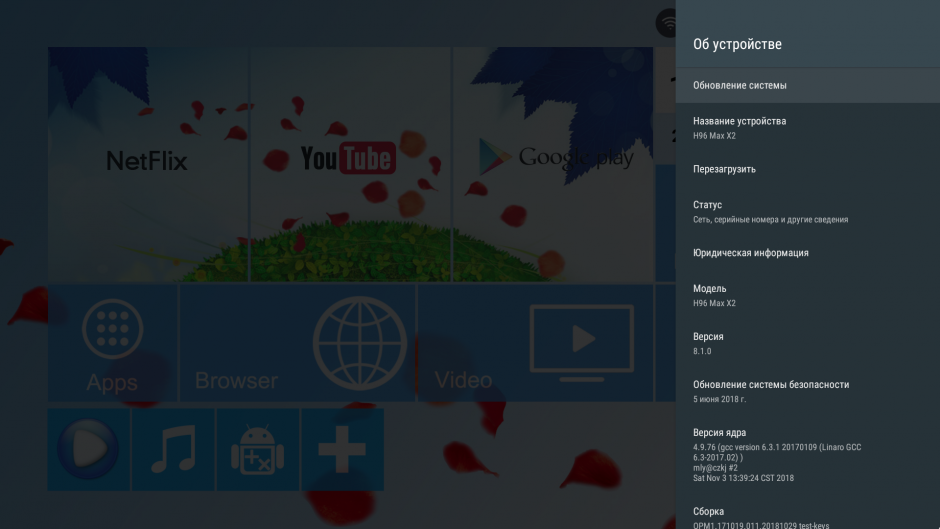Screen dimensions: 940x529
Task: Select Обновление системы
Action: 808,85
